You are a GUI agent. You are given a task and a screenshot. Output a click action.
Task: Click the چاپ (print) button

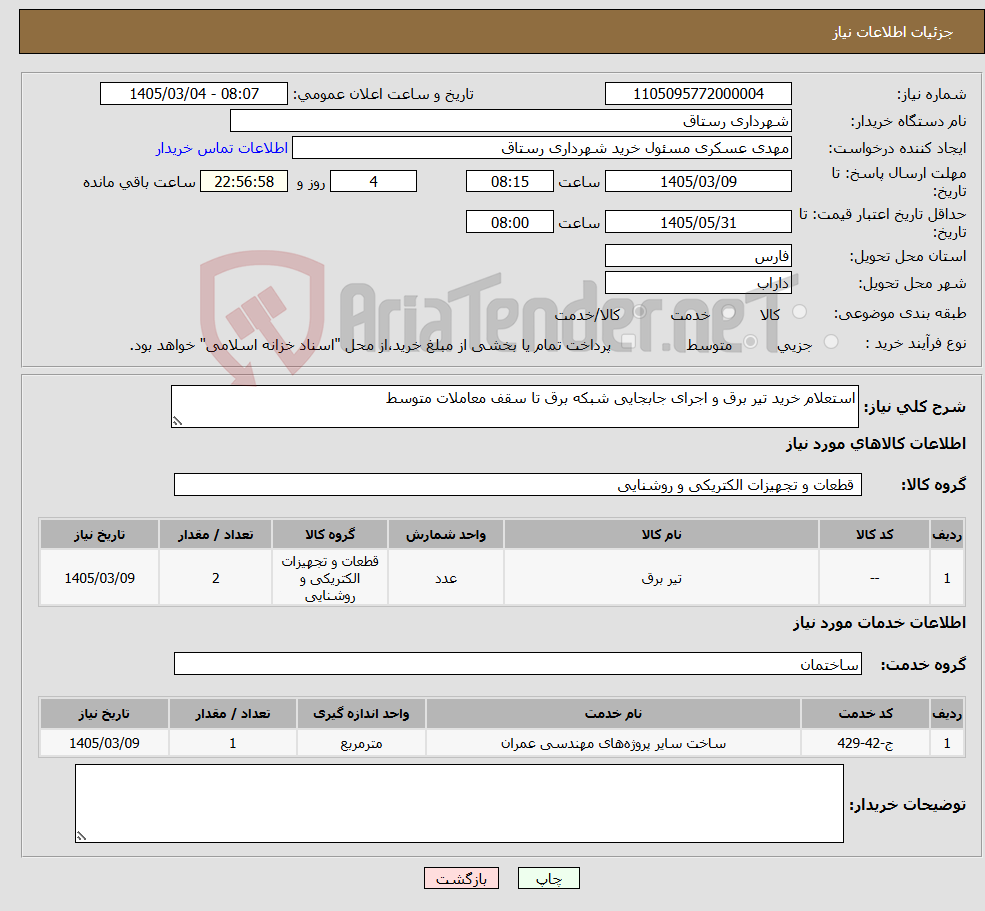point(548,878)
